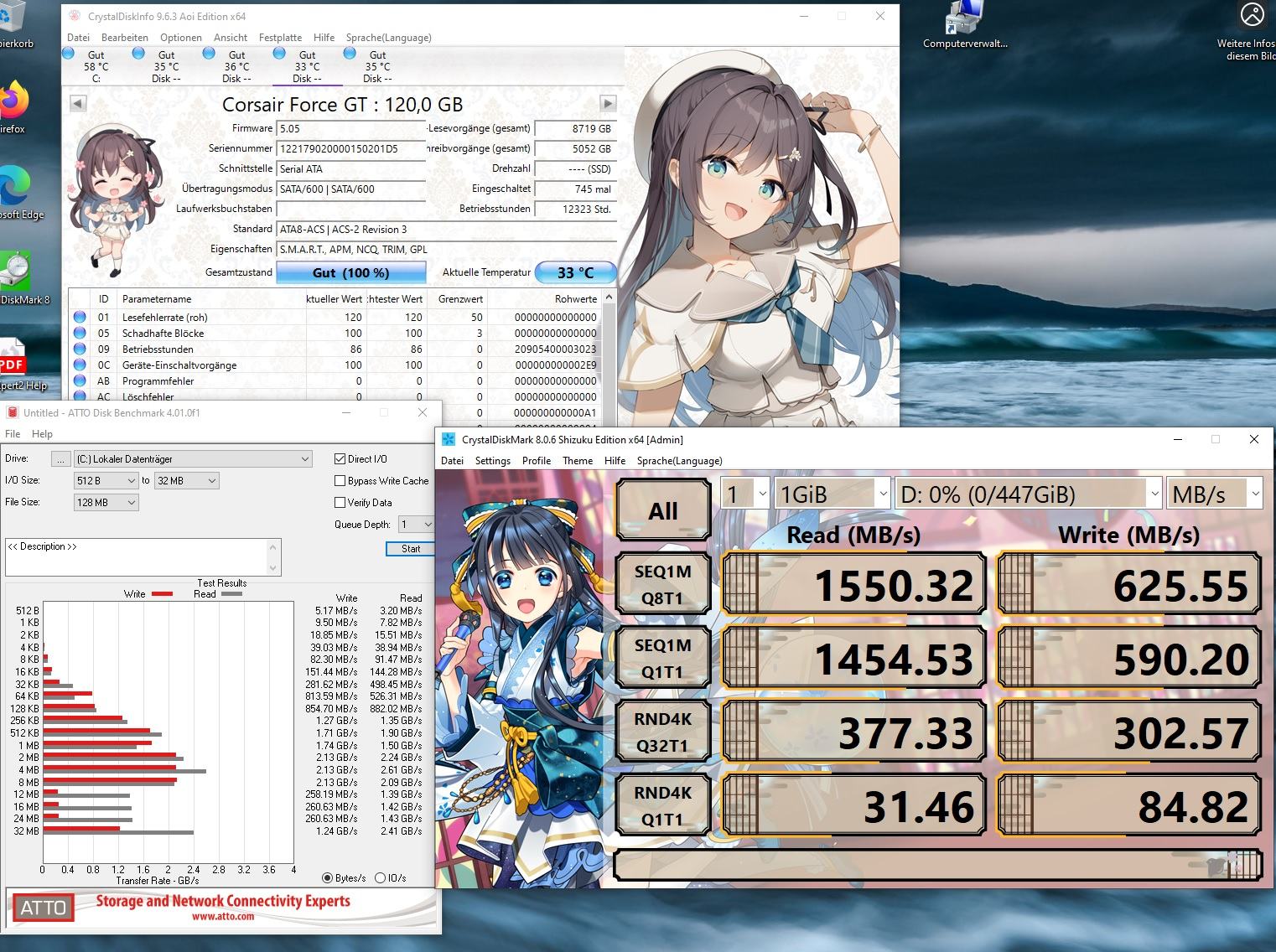Open Optionen menu in CrystalDiskInfo
Image resolution: width=1276 pixels, height=952 pixels.
click(181, 37)
